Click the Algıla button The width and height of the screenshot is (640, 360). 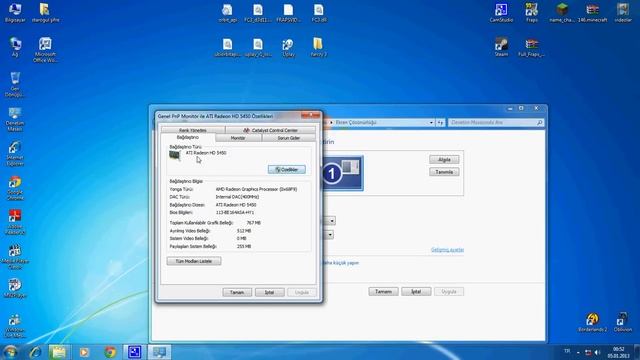point(444,160)
